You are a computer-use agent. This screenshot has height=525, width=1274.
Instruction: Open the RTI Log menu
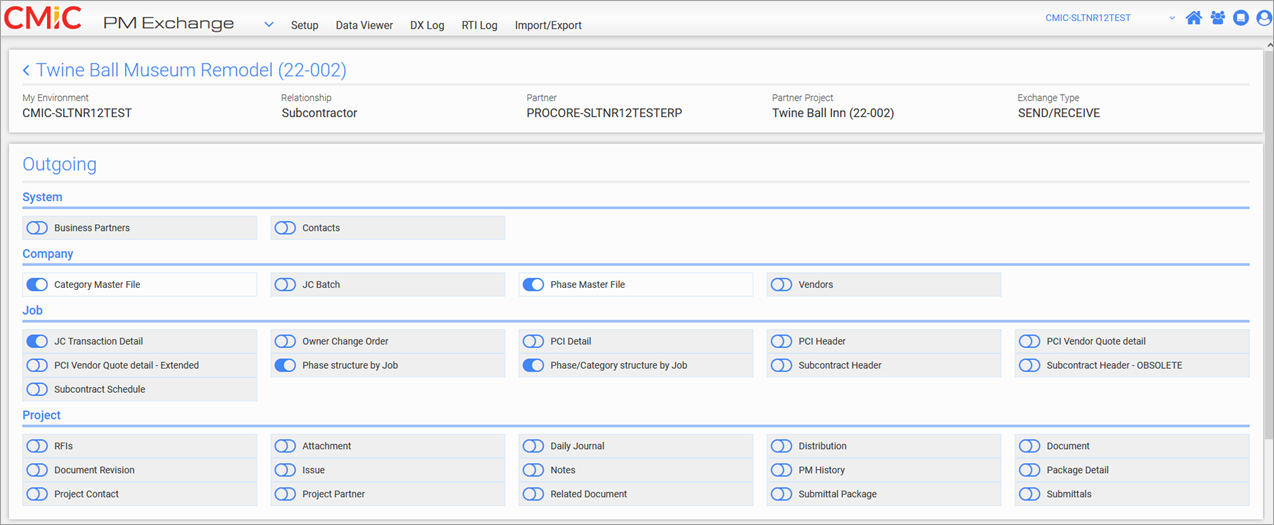click(x=479, y=25)
